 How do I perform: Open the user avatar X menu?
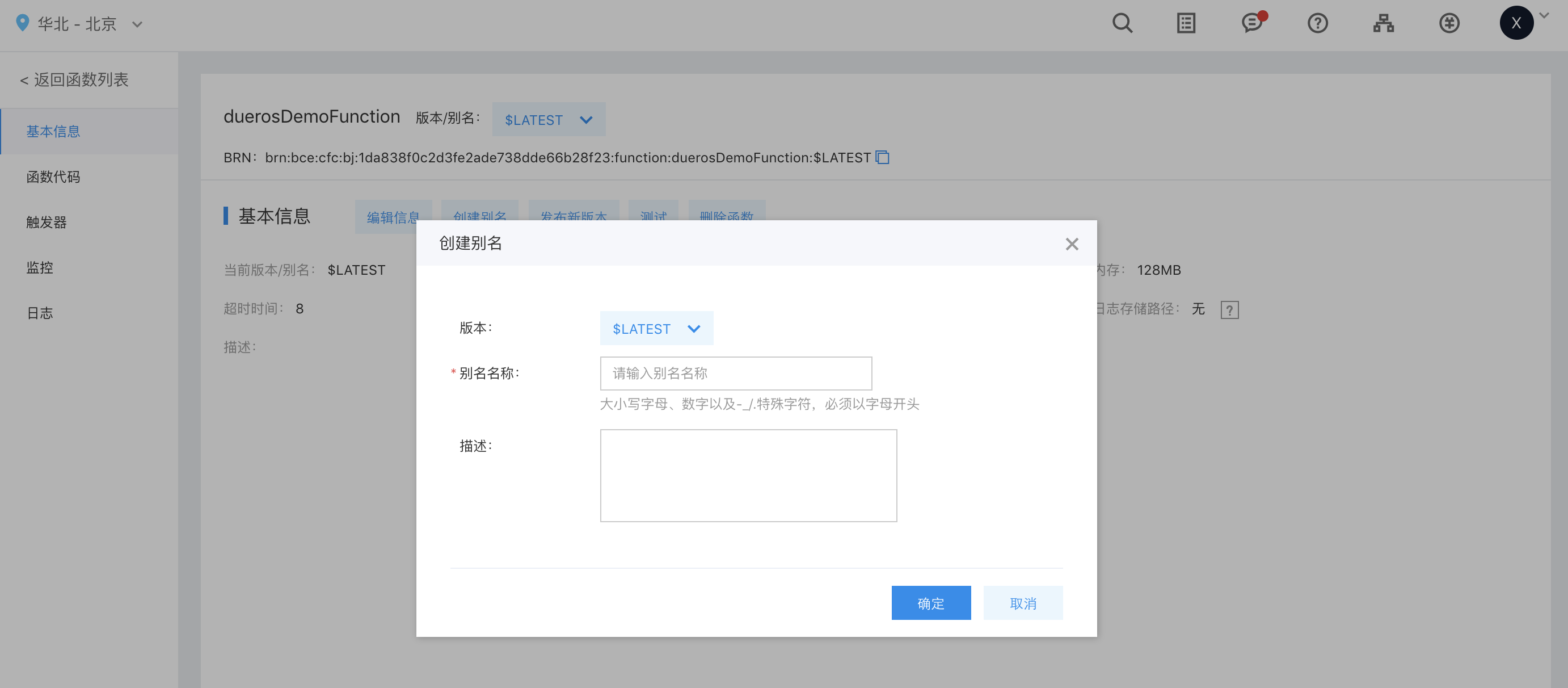[1516, 23]
